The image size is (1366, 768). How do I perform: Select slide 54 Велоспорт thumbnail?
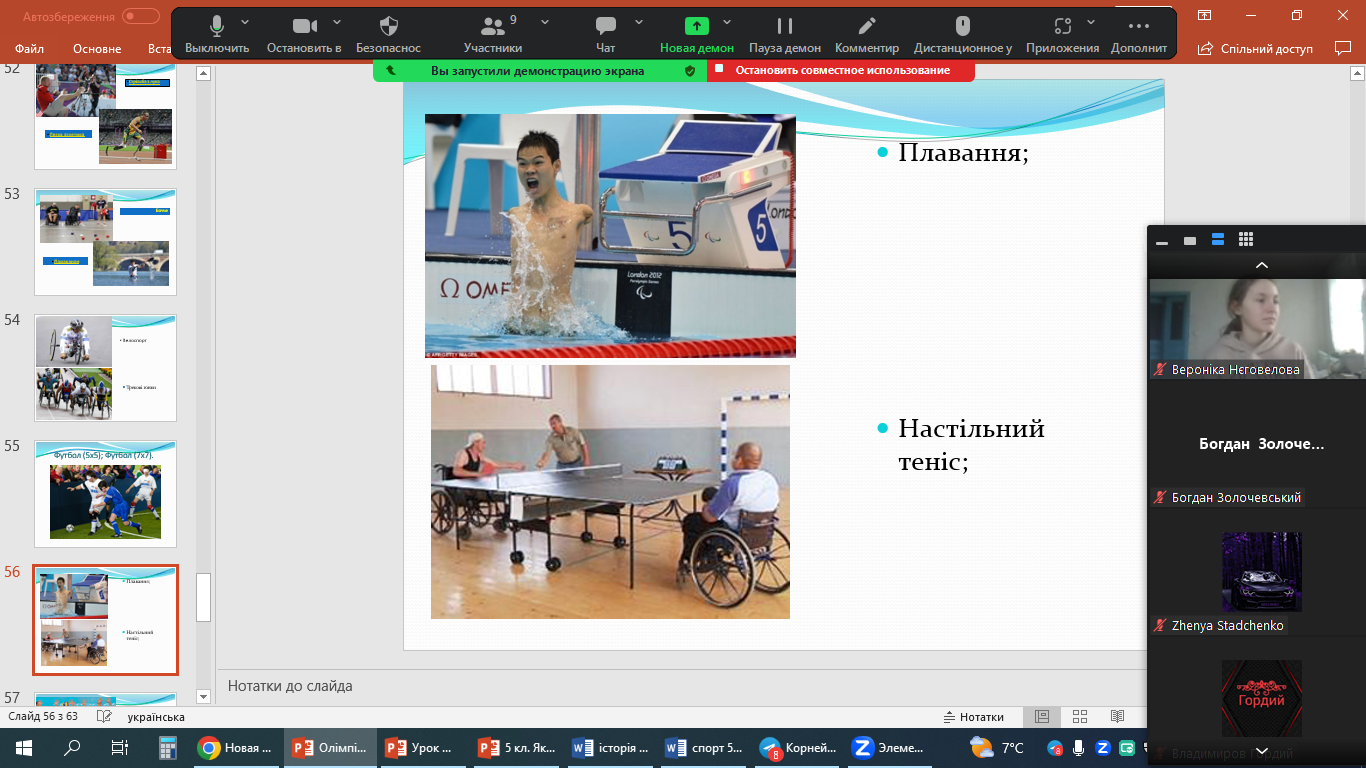(105, 368)
